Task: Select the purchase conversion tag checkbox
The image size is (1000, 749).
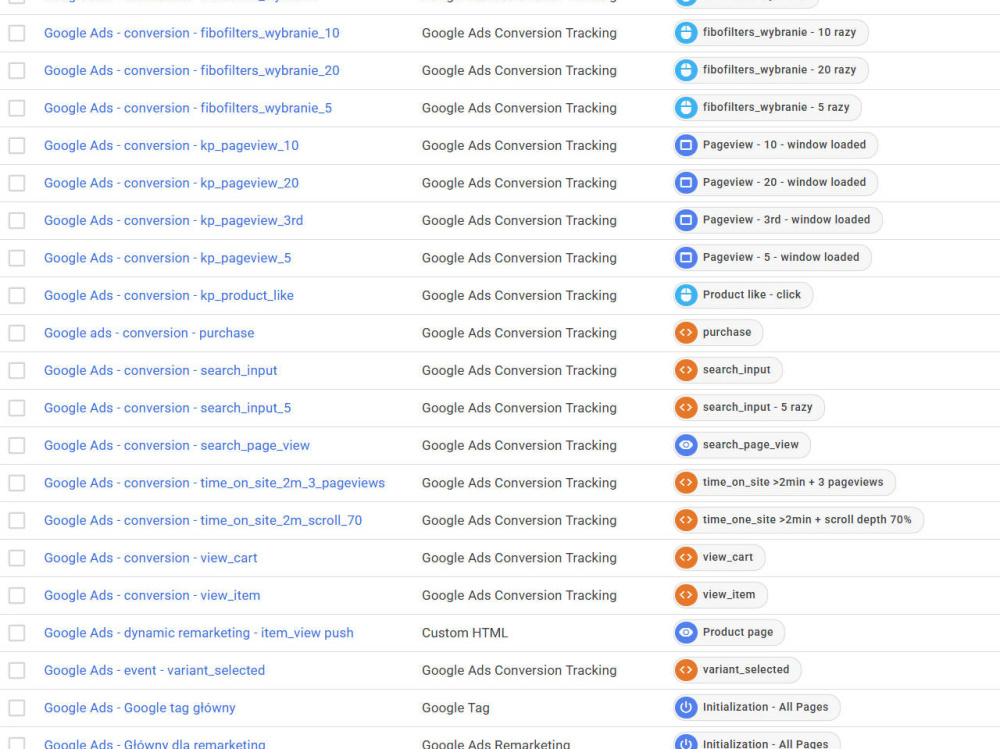Action: [17, 333]
